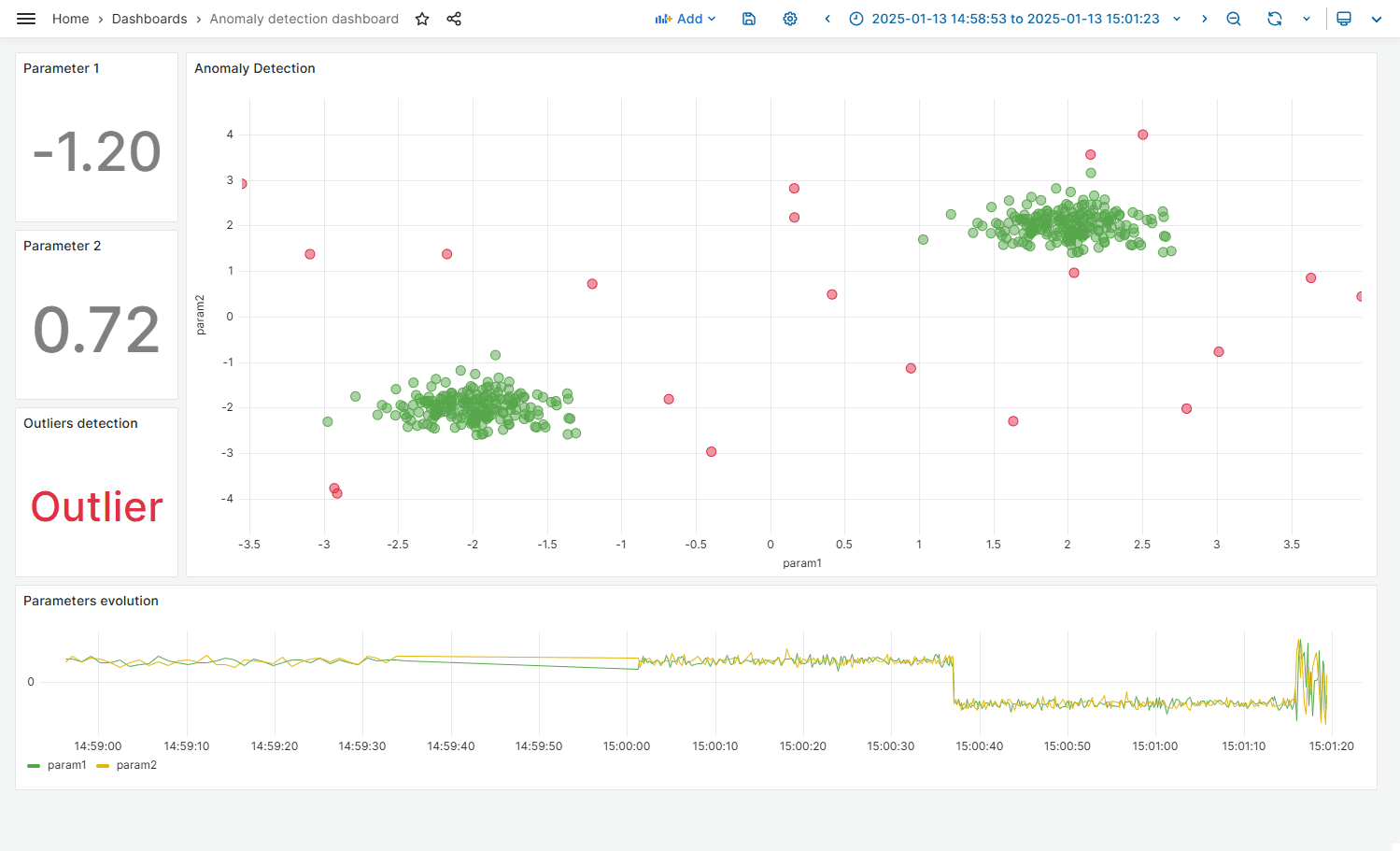1400x851 pixels.
Task: Toggle param2 series in legend
Action: click(136, 765)
